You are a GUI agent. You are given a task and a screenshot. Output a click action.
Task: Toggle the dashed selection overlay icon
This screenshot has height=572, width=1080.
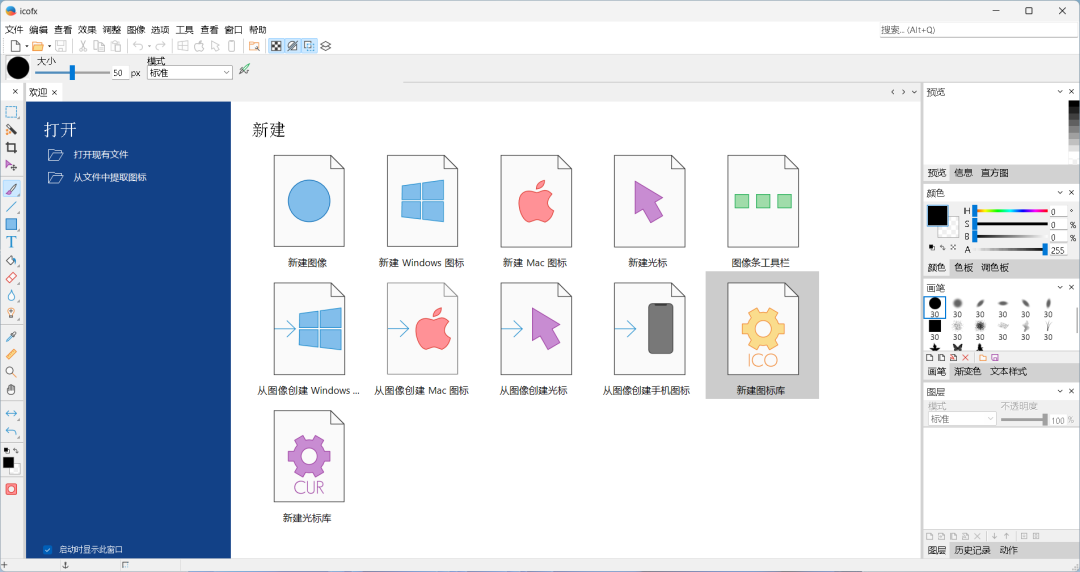[x=309, y=46]
